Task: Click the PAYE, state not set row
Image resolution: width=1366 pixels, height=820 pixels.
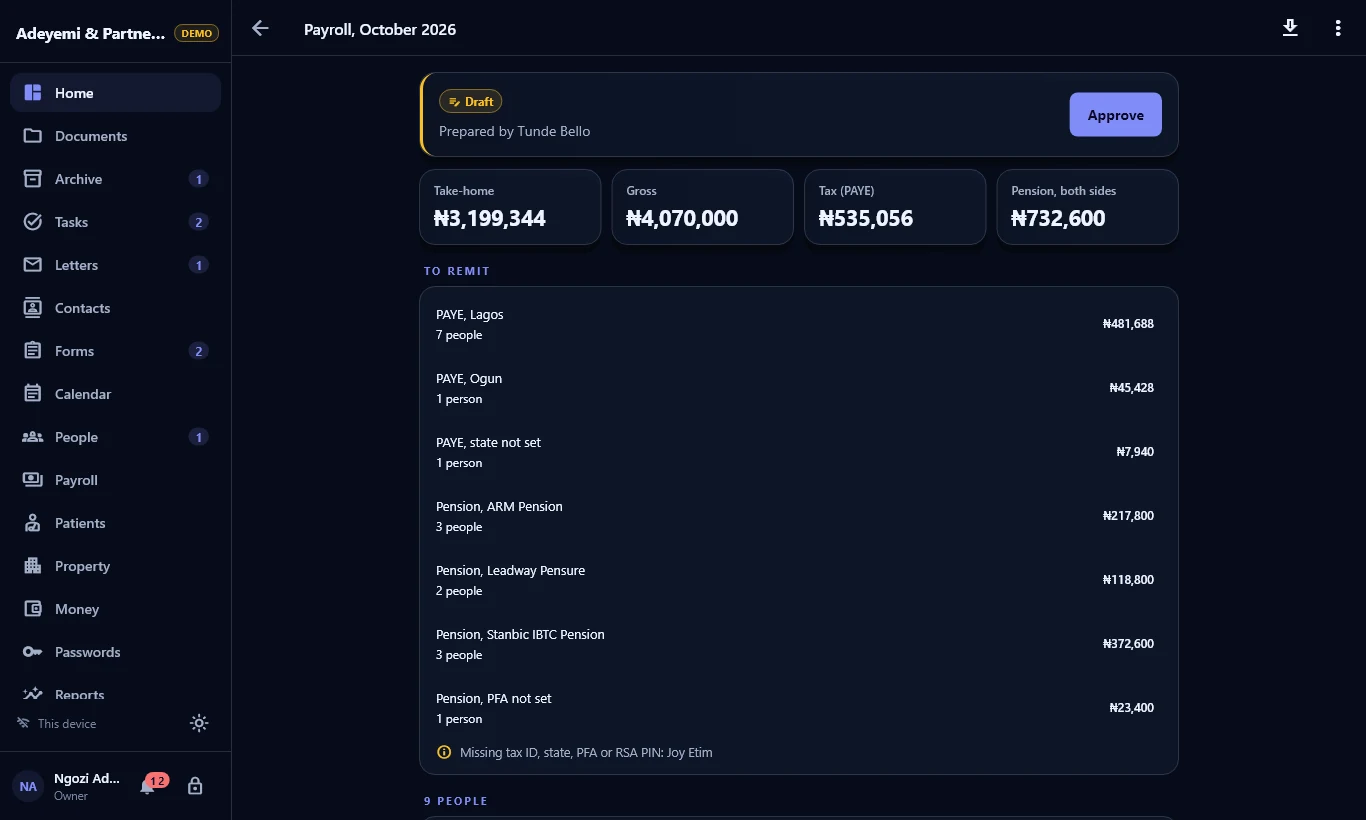Action: point(798,452)
